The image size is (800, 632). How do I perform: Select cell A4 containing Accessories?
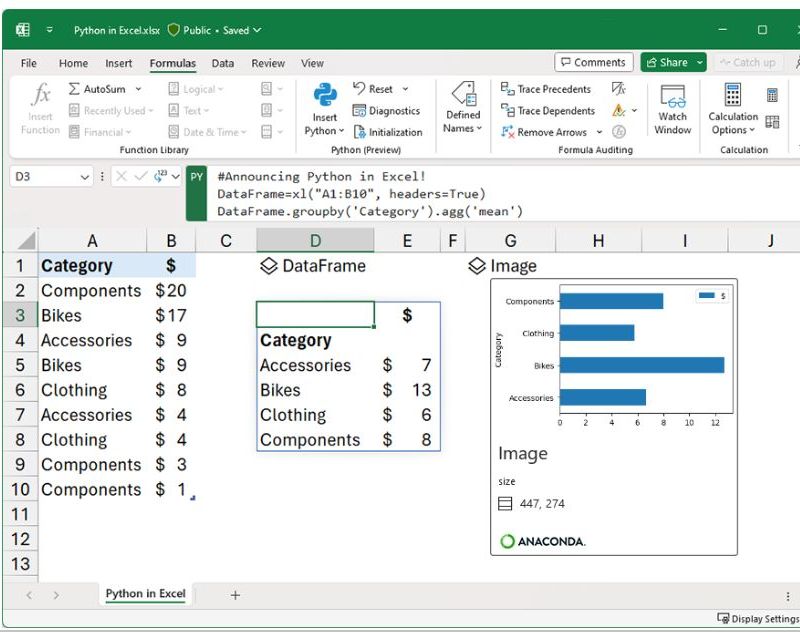(x=92, y=340)
